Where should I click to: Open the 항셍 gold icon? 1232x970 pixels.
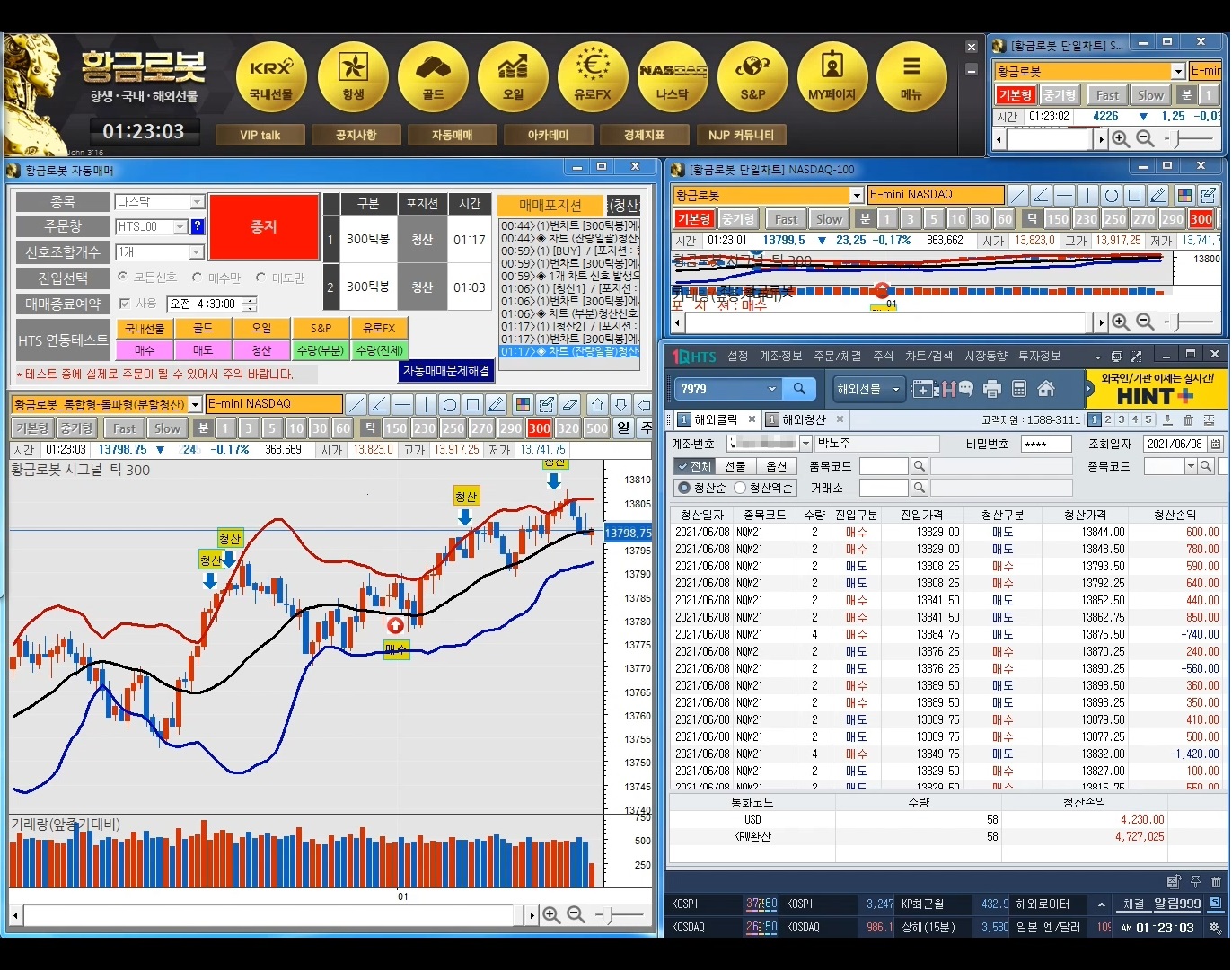pos(352,77)
